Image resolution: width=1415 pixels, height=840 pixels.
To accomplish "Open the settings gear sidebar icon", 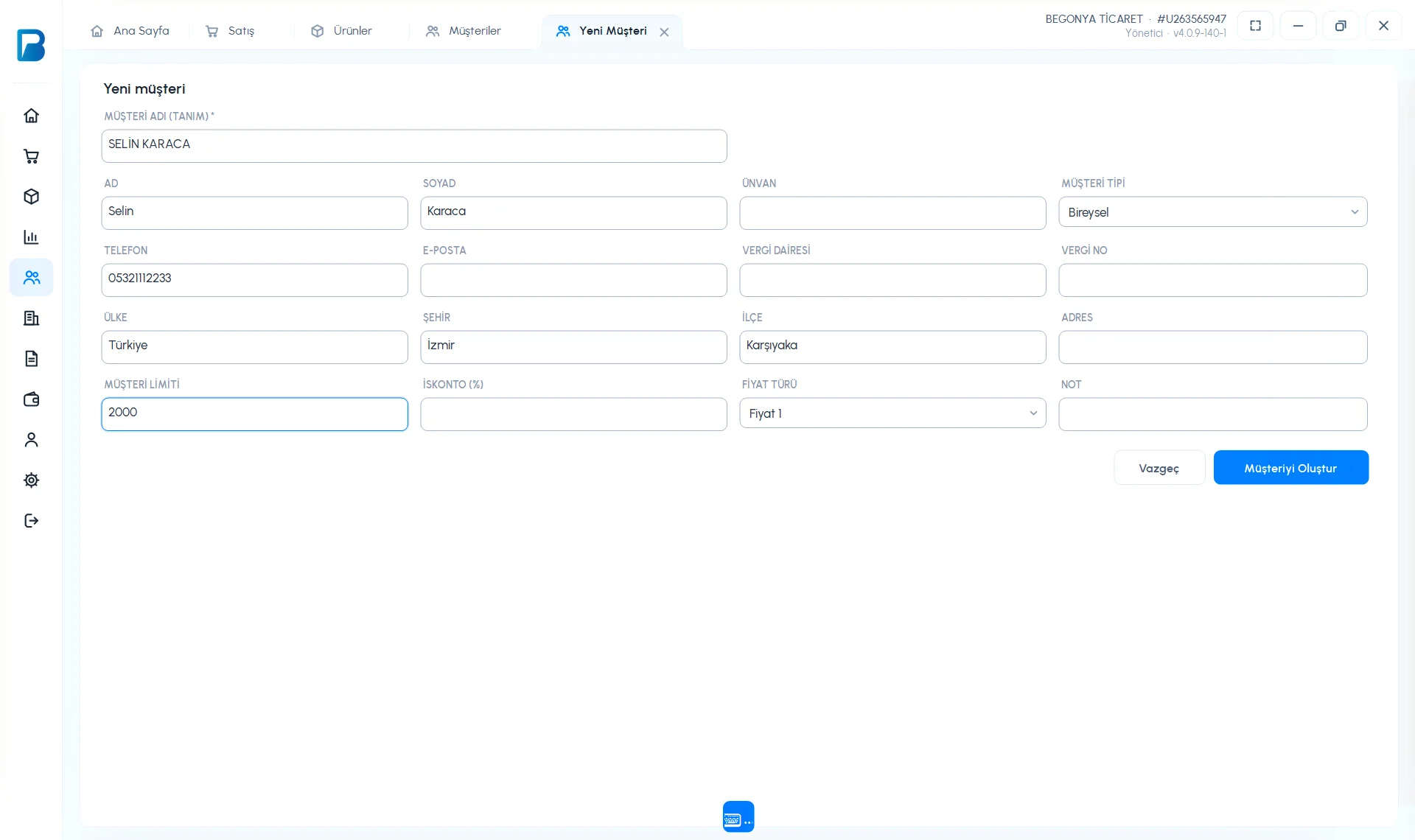I will (x=31, y=480).
